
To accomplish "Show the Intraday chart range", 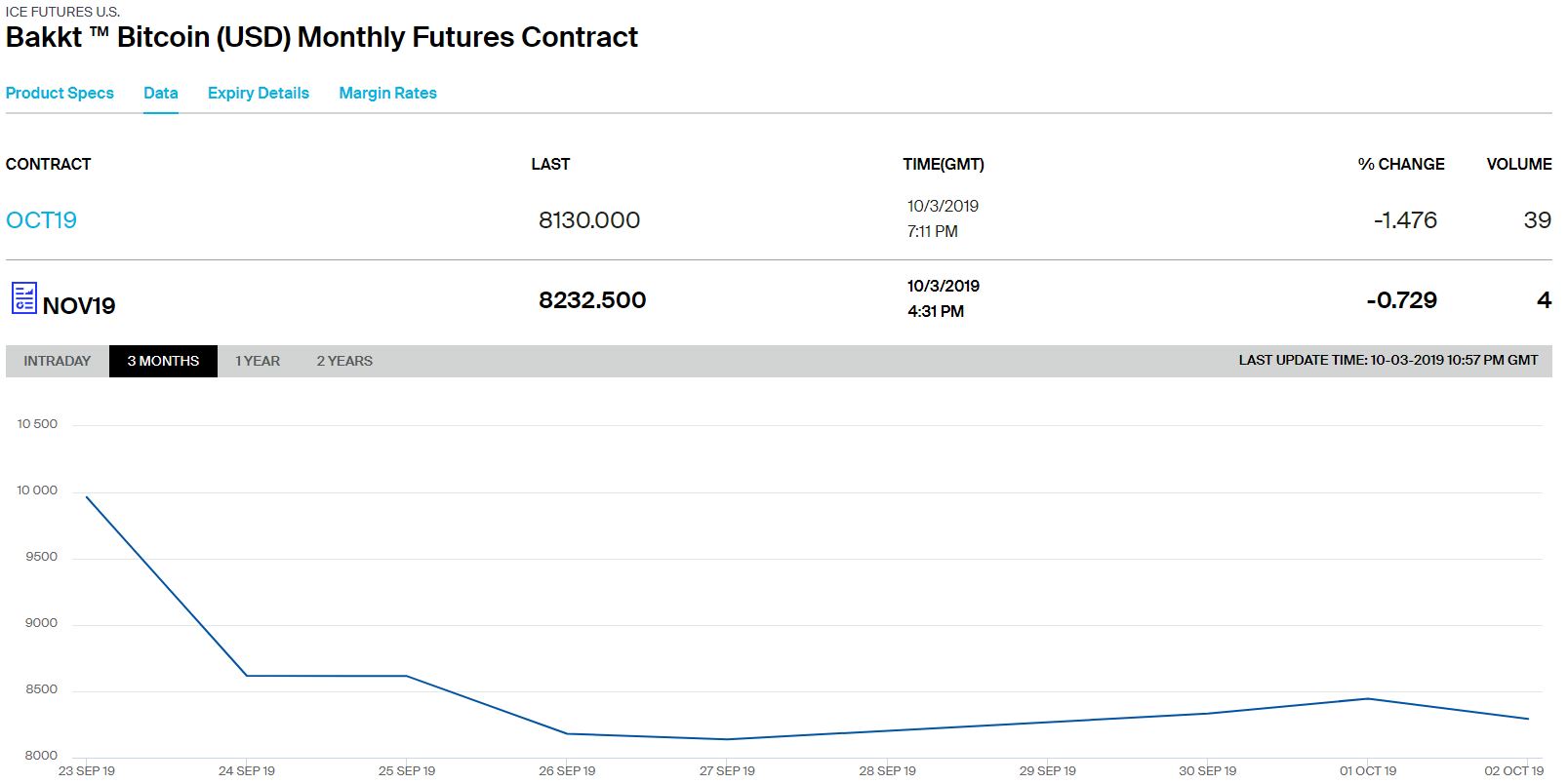I will click(57, 361).
